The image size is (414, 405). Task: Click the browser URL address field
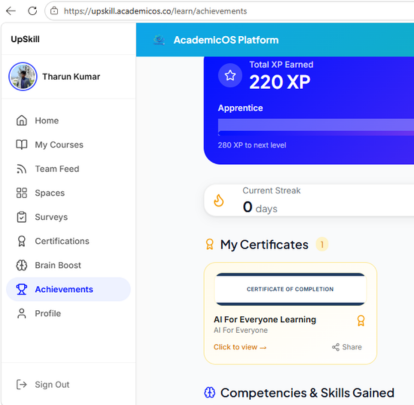click(x=230, y=11)
